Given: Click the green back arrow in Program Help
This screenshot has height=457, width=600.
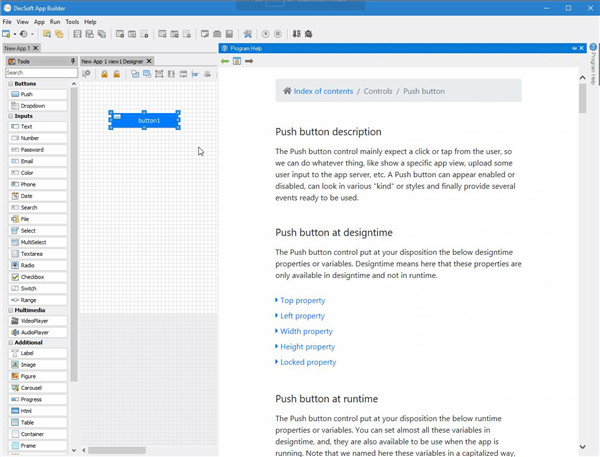Looking at the screenshot, I should (x=225, y=61).
